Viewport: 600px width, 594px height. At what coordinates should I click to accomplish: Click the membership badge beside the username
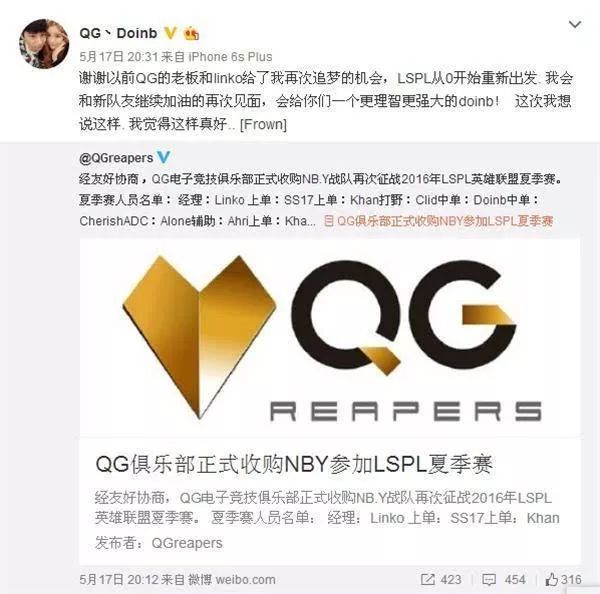point(192,34)
